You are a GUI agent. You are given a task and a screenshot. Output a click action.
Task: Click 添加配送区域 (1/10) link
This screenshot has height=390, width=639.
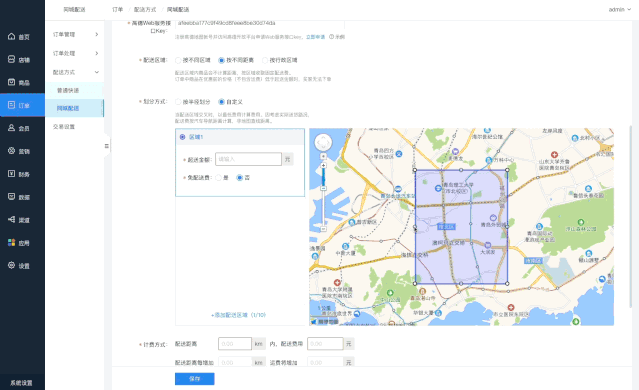pos(239,315)
